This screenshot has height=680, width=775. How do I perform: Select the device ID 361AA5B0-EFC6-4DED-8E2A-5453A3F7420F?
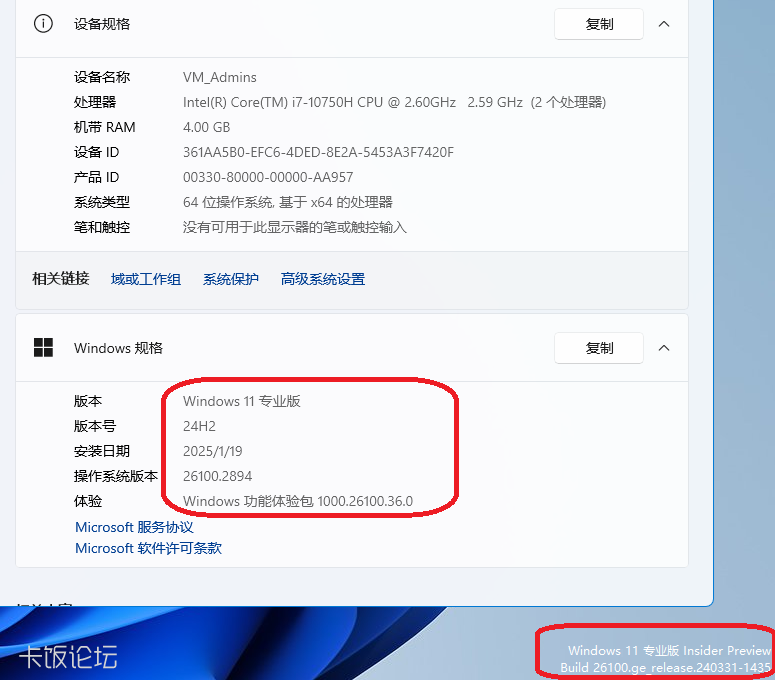318,152
